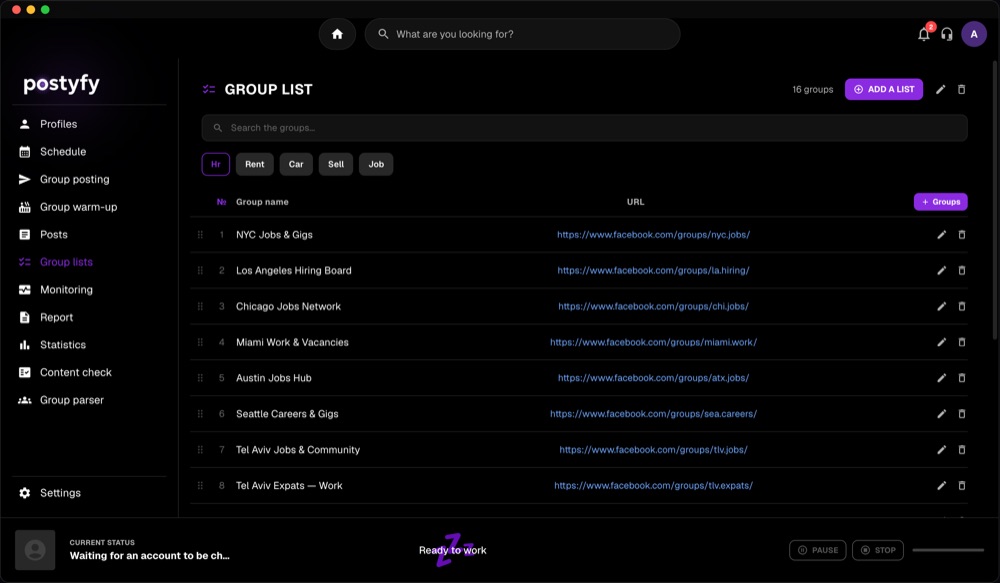Click the drag handle of Austin Jobs Hub row
1000x583 pixels.
tap(200, 378)
